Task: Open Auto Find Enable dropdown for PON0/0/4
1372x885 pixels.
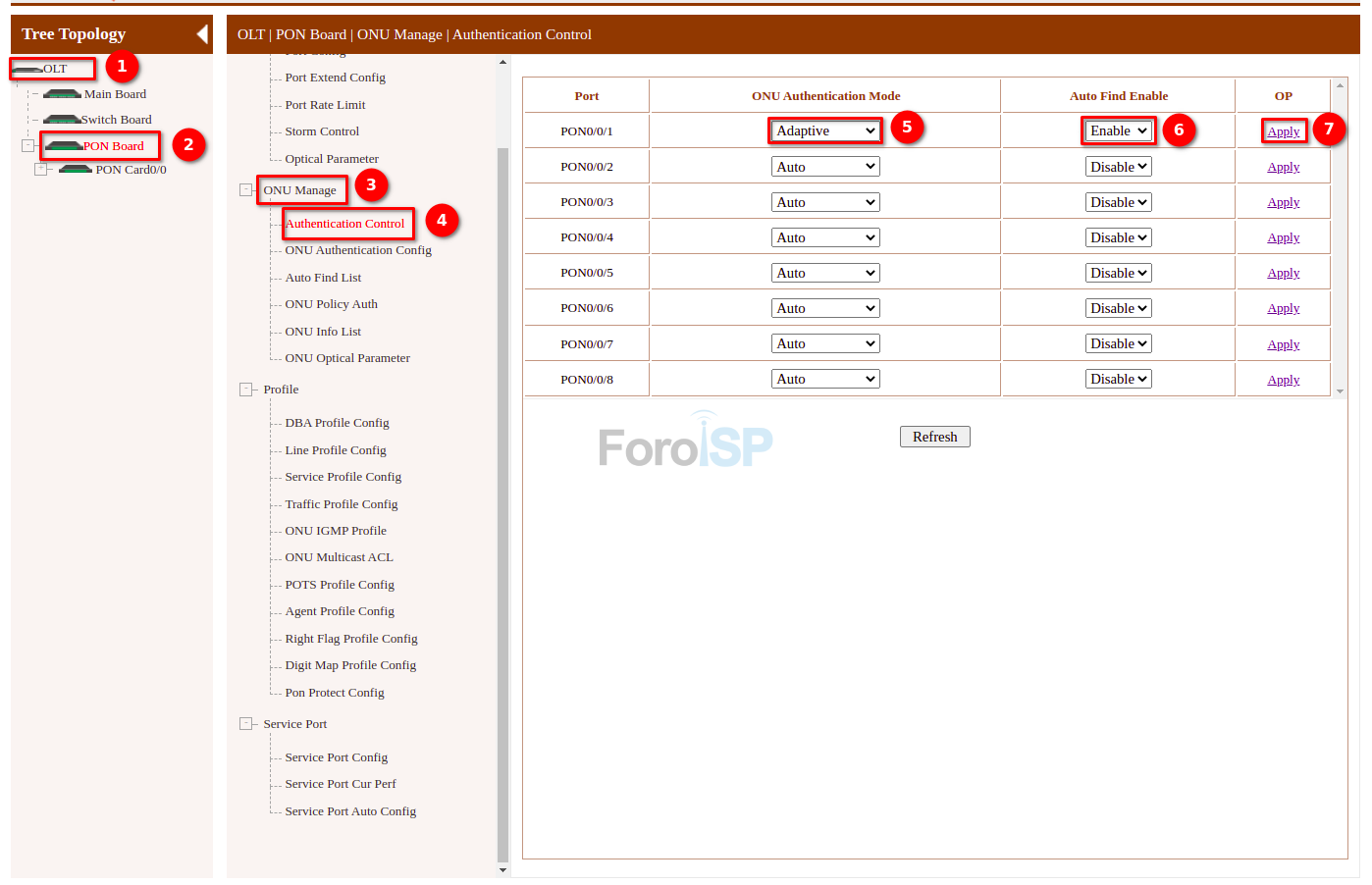Action: click(x=1118, y=237)
